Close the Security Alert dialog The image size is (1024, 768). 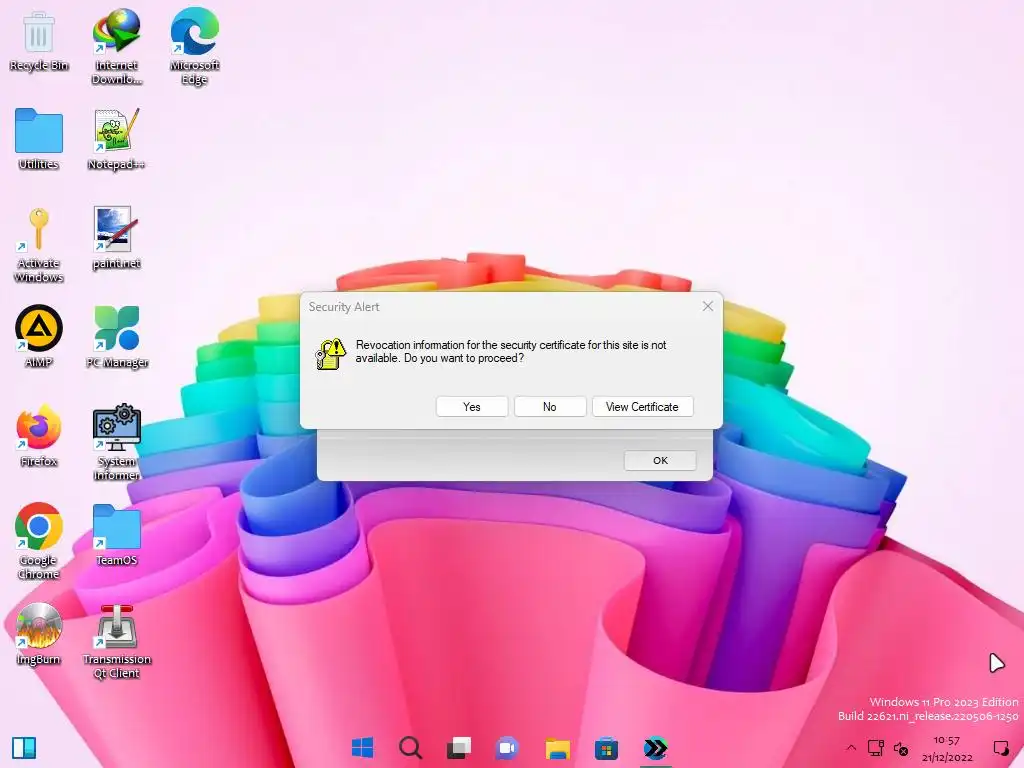(707, 306)
